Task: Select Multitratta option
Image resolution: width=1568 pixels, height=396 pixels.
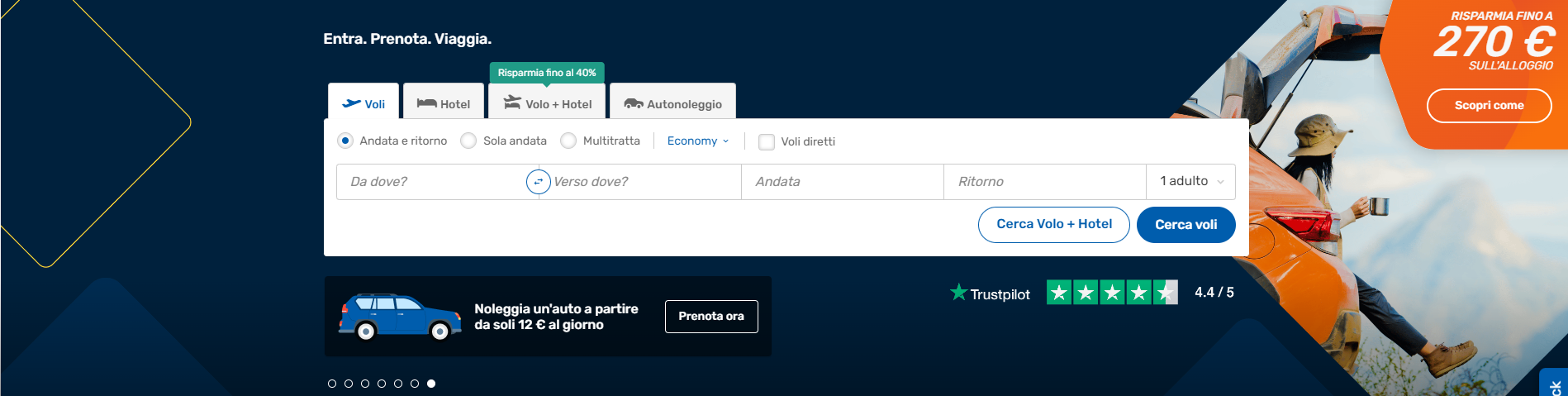Action: (568, 141)
